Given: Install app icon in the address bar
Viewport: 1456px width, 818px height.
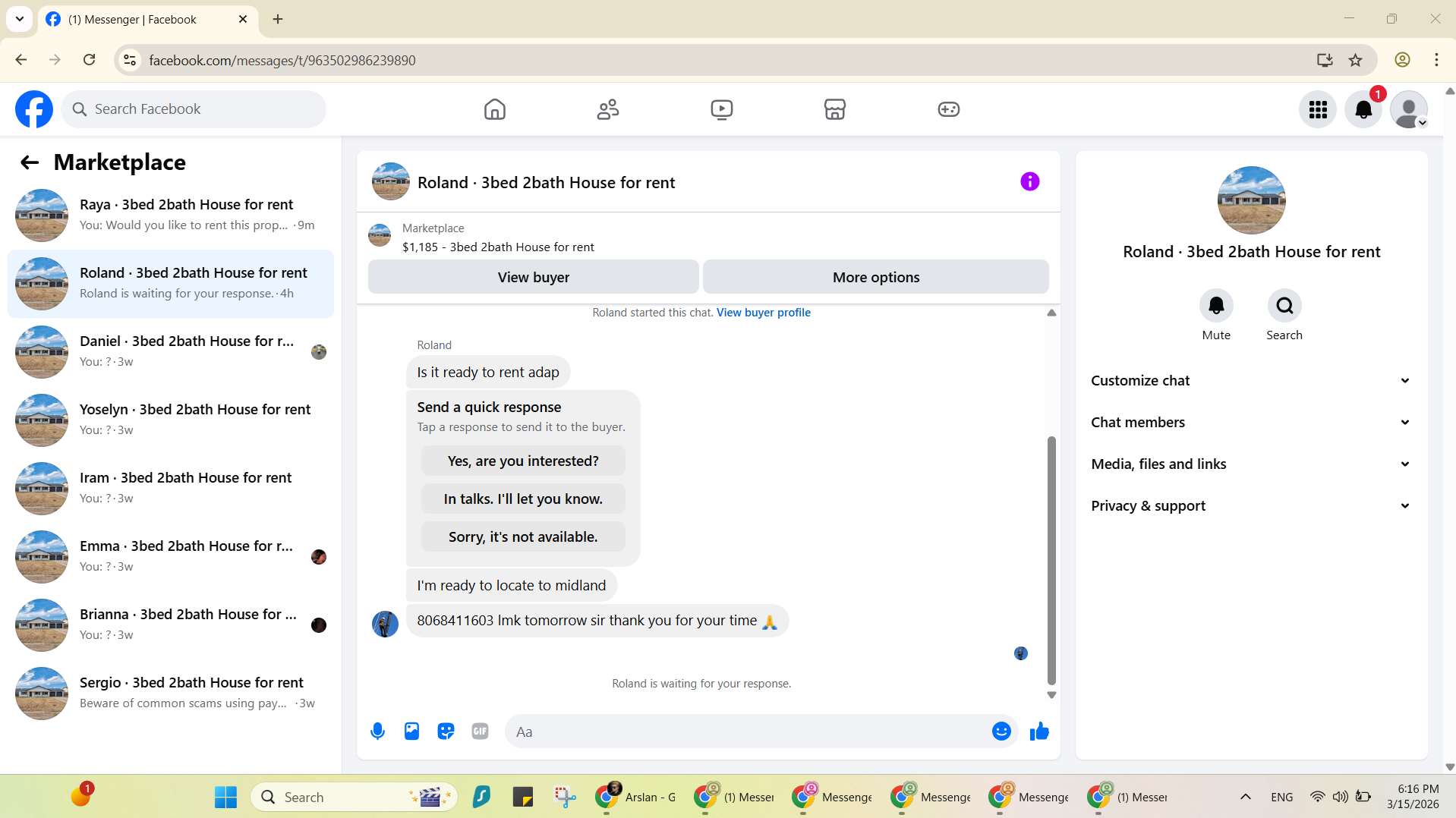Looking at the screenshot, I should (1325, 60).
